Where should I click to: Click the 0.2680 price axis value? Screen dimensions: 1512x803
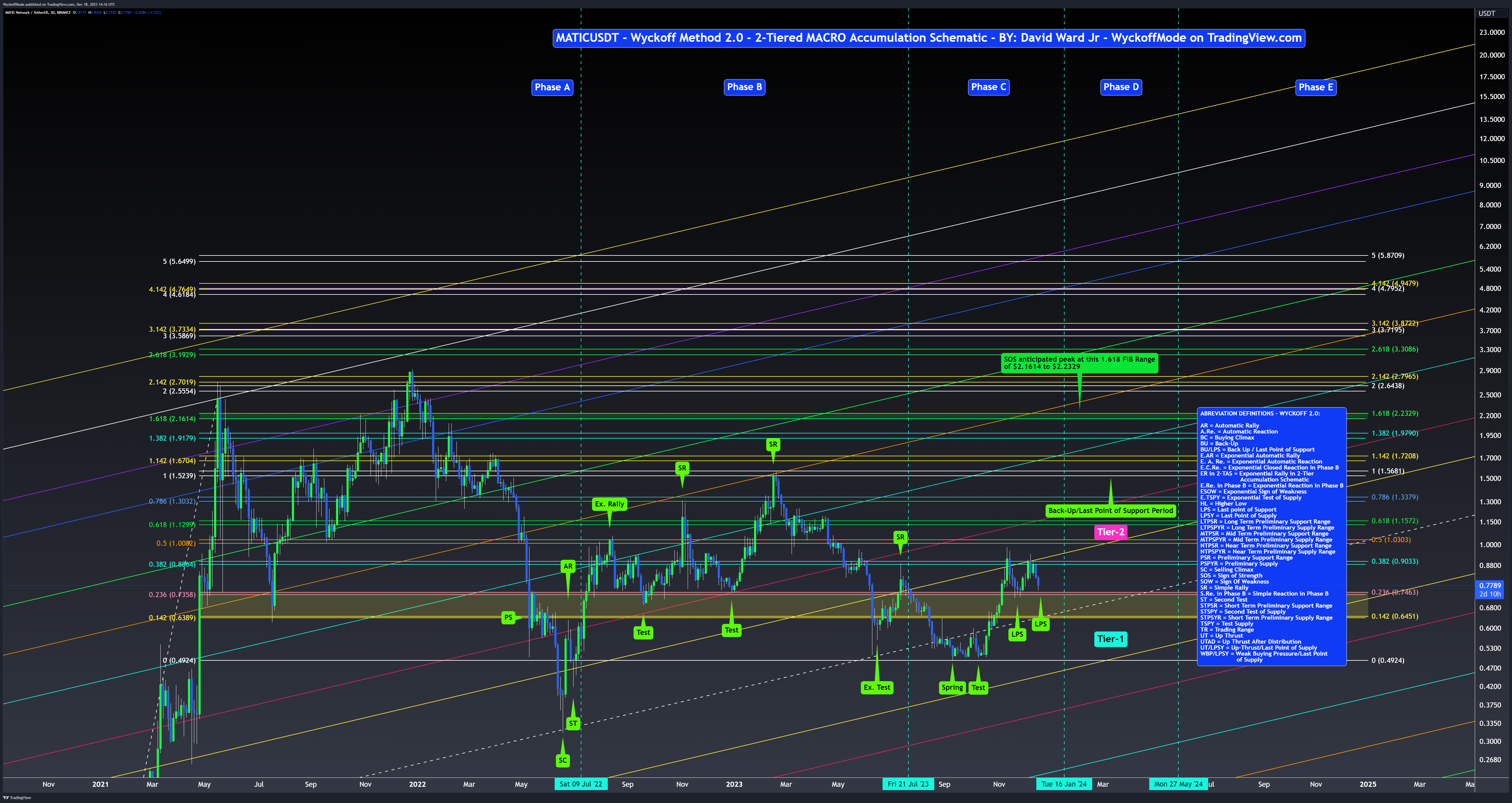[1490, 760]
